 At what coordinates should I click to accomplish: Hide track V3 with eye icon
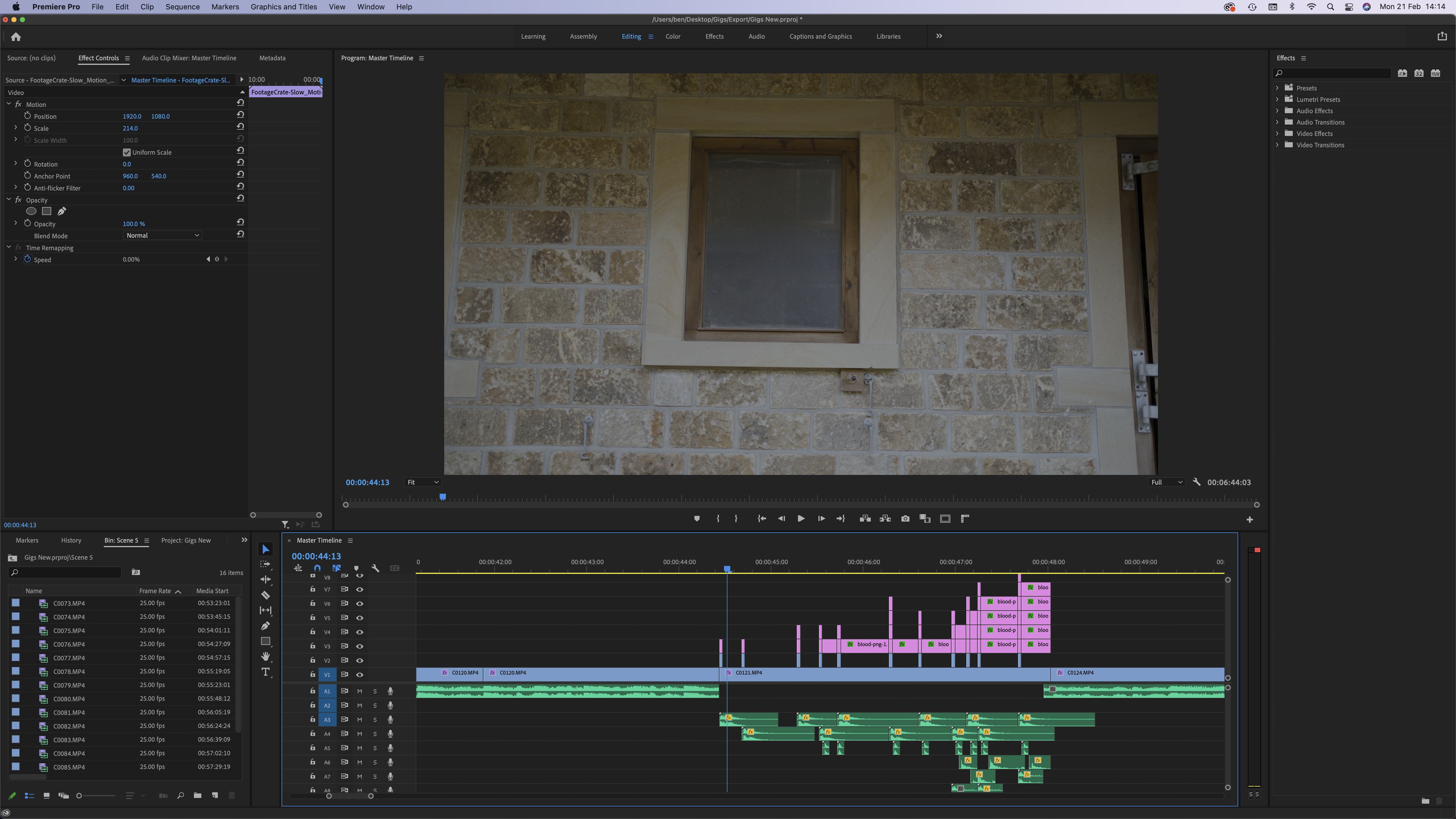359,646
